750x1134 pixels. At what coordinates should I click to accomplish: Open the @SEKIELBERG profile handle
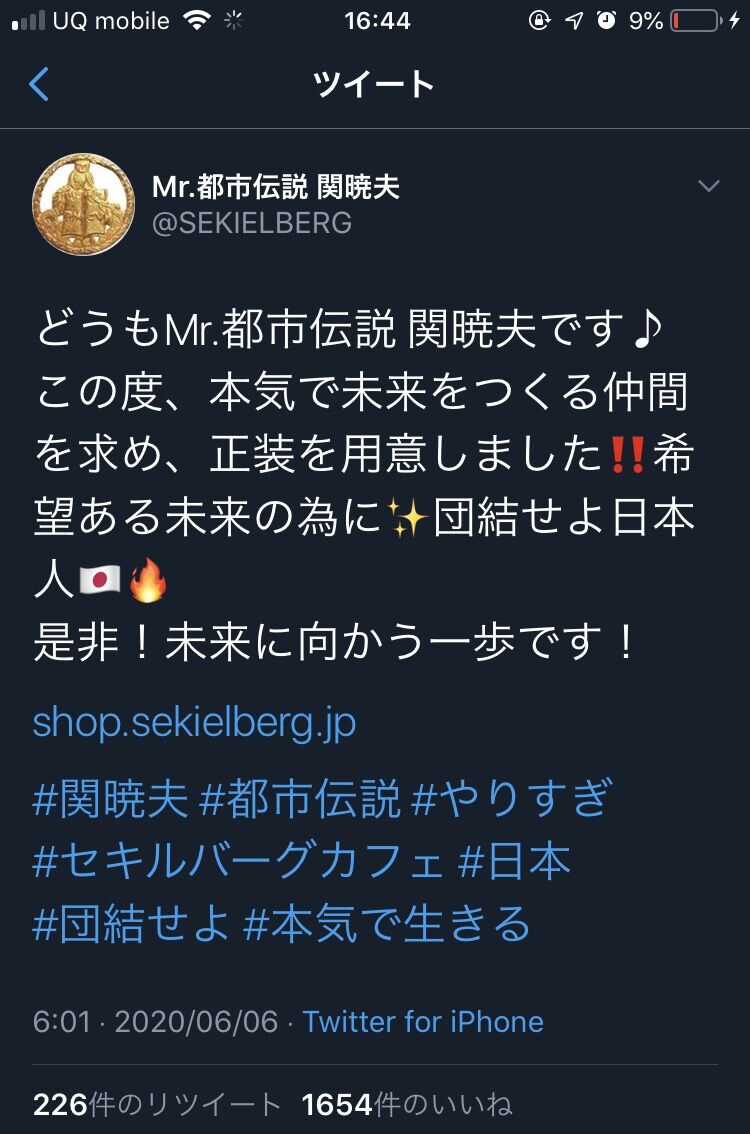(252, 223)
